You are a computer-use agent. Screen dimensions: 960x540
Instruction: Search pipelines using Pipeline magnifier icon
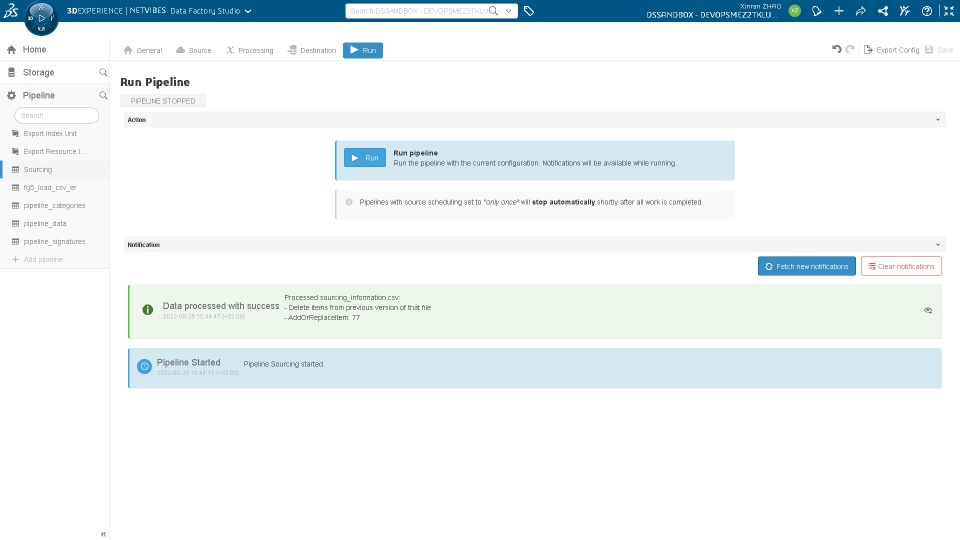click(x=103, y=96)
